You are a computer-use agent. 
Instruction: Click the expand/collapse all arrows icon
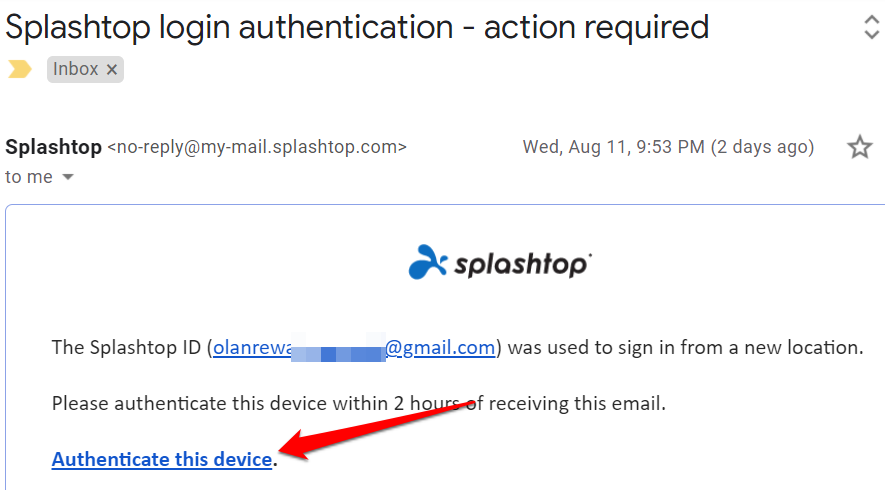pyautogui.click(x=871, y=27)
